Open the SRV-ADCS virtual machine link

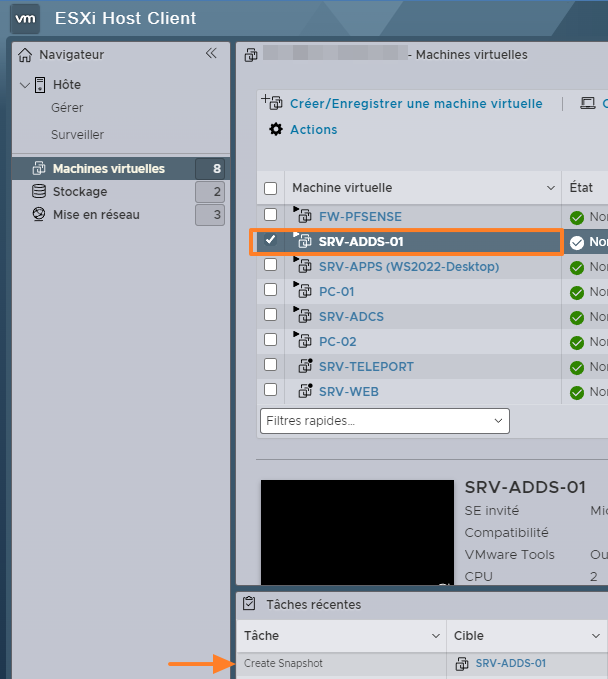click(351, 317)
